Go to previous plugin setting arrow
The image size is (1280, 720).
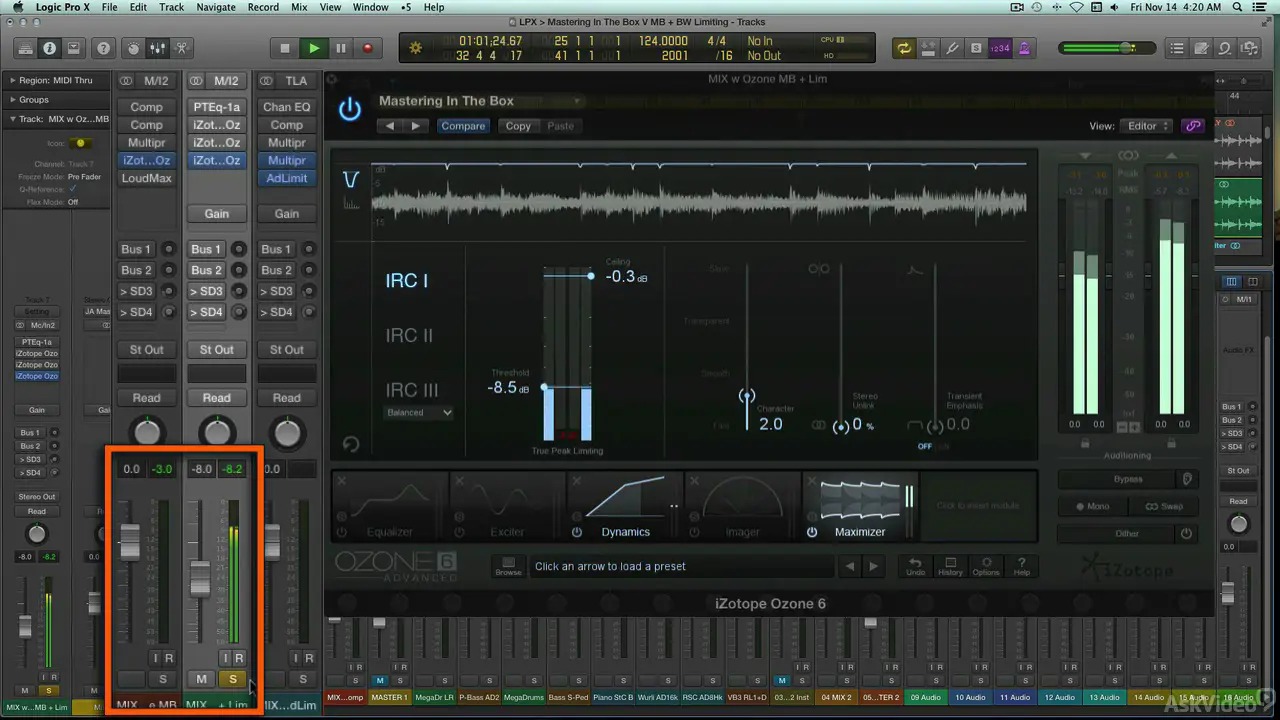click(390, 126)
